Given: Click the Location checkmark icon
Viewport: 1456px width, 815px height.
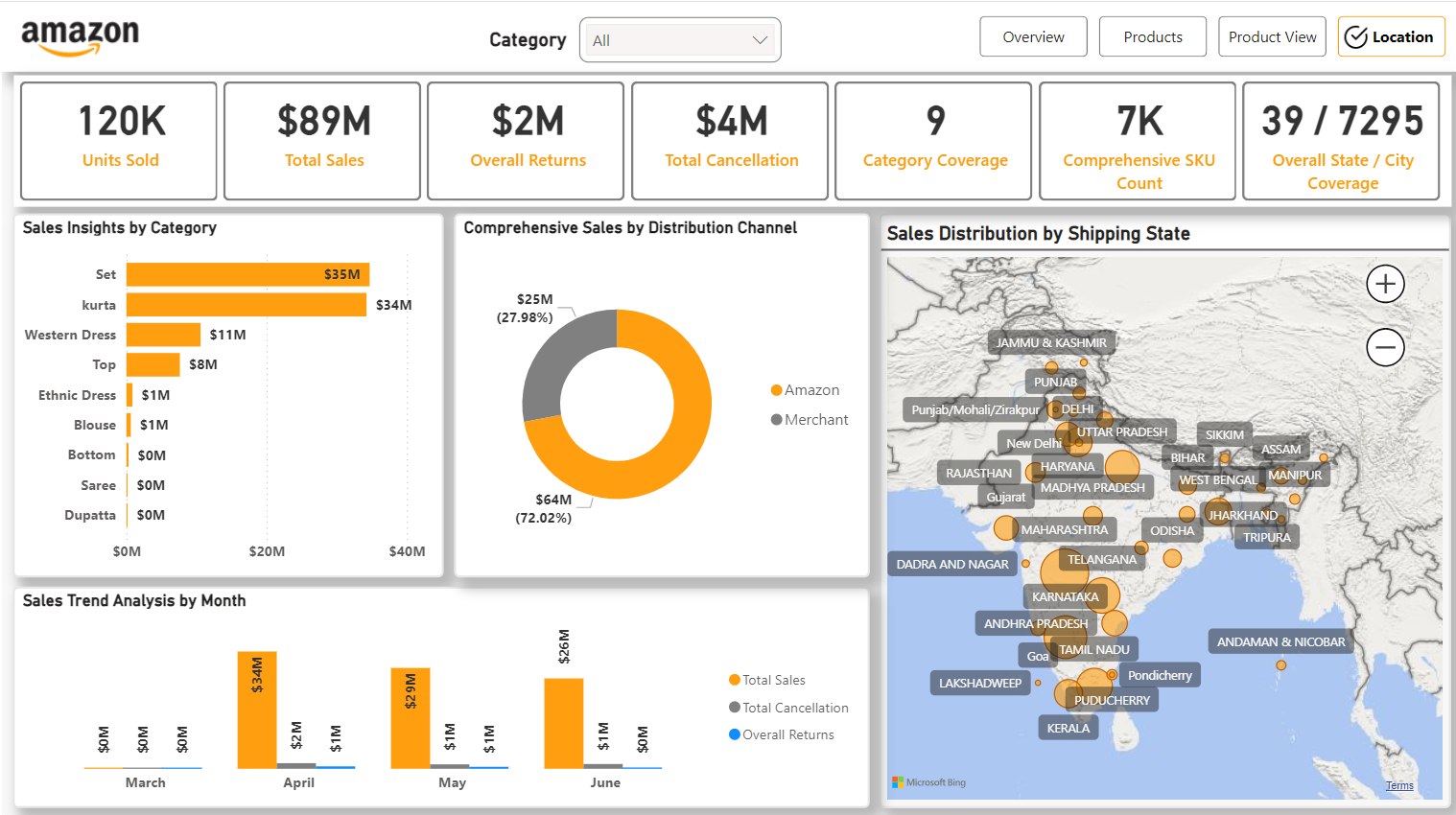Looking at the screenshot, I should (x=1355, y=37).
